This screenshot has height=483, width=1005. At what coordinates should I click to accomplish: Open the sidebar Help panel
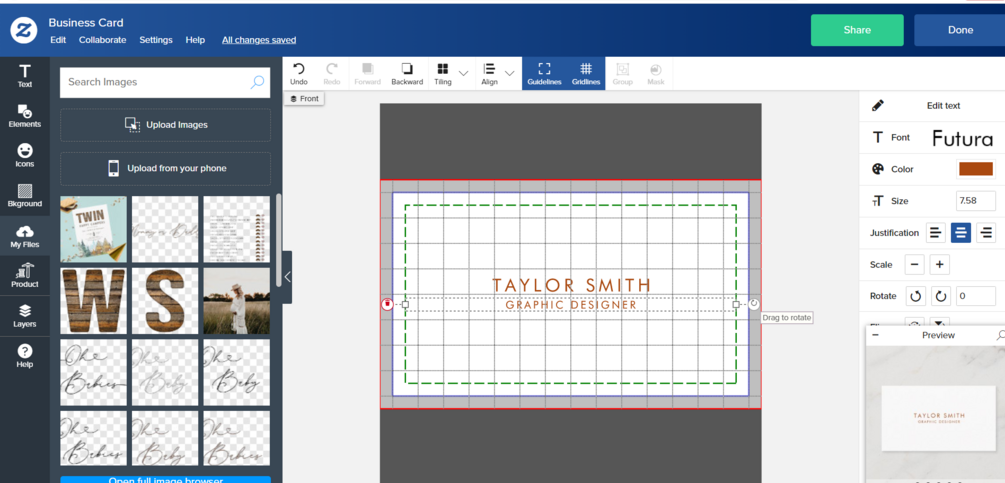(24, 356)
